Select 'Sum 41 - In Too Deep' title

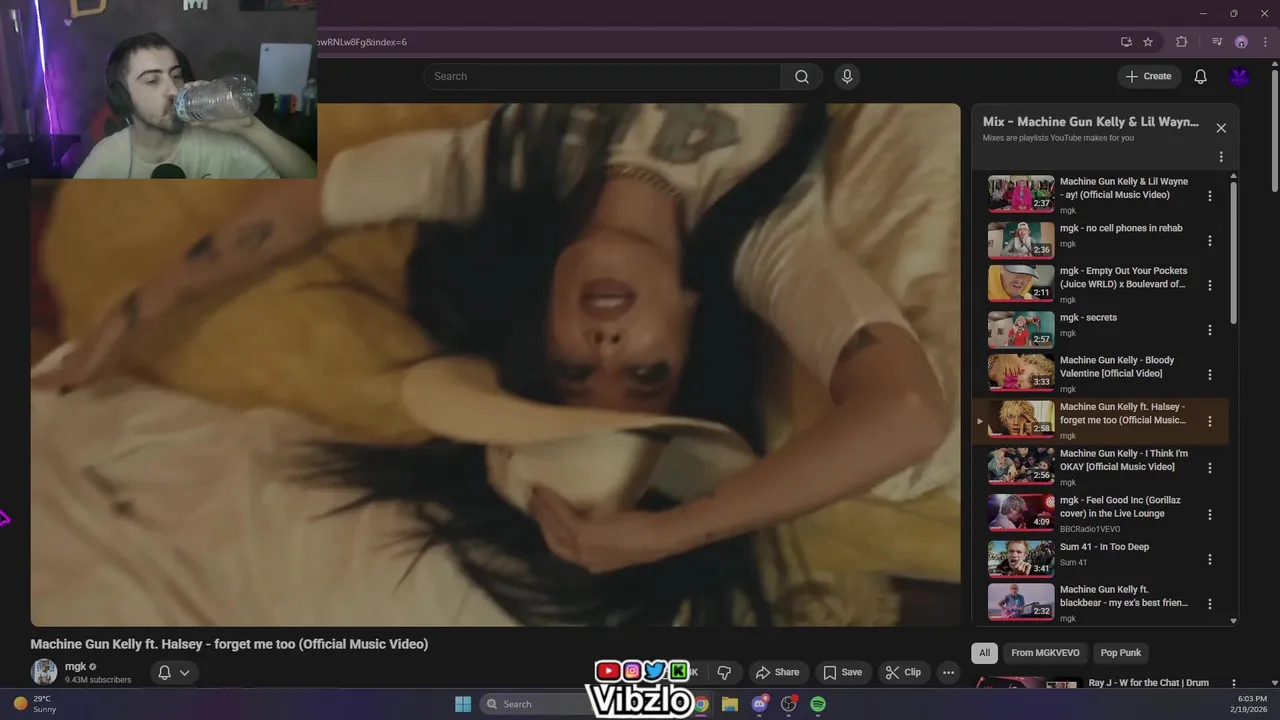1104,547
